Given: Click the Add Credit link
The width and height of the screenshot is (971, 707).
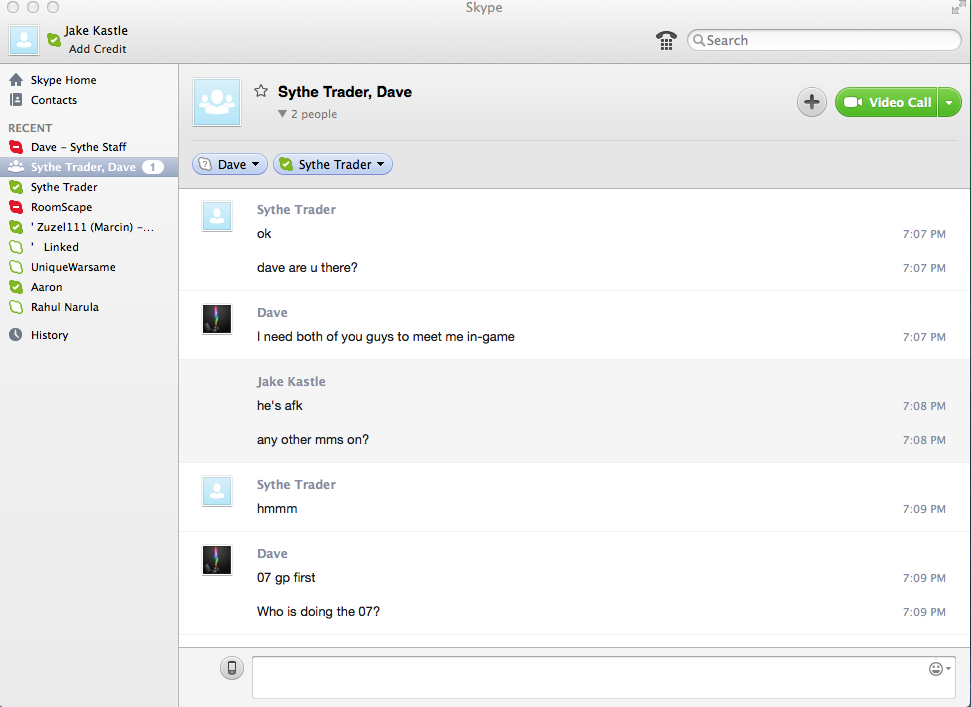Looking at the screenshot, I should (x=97, y=49).
